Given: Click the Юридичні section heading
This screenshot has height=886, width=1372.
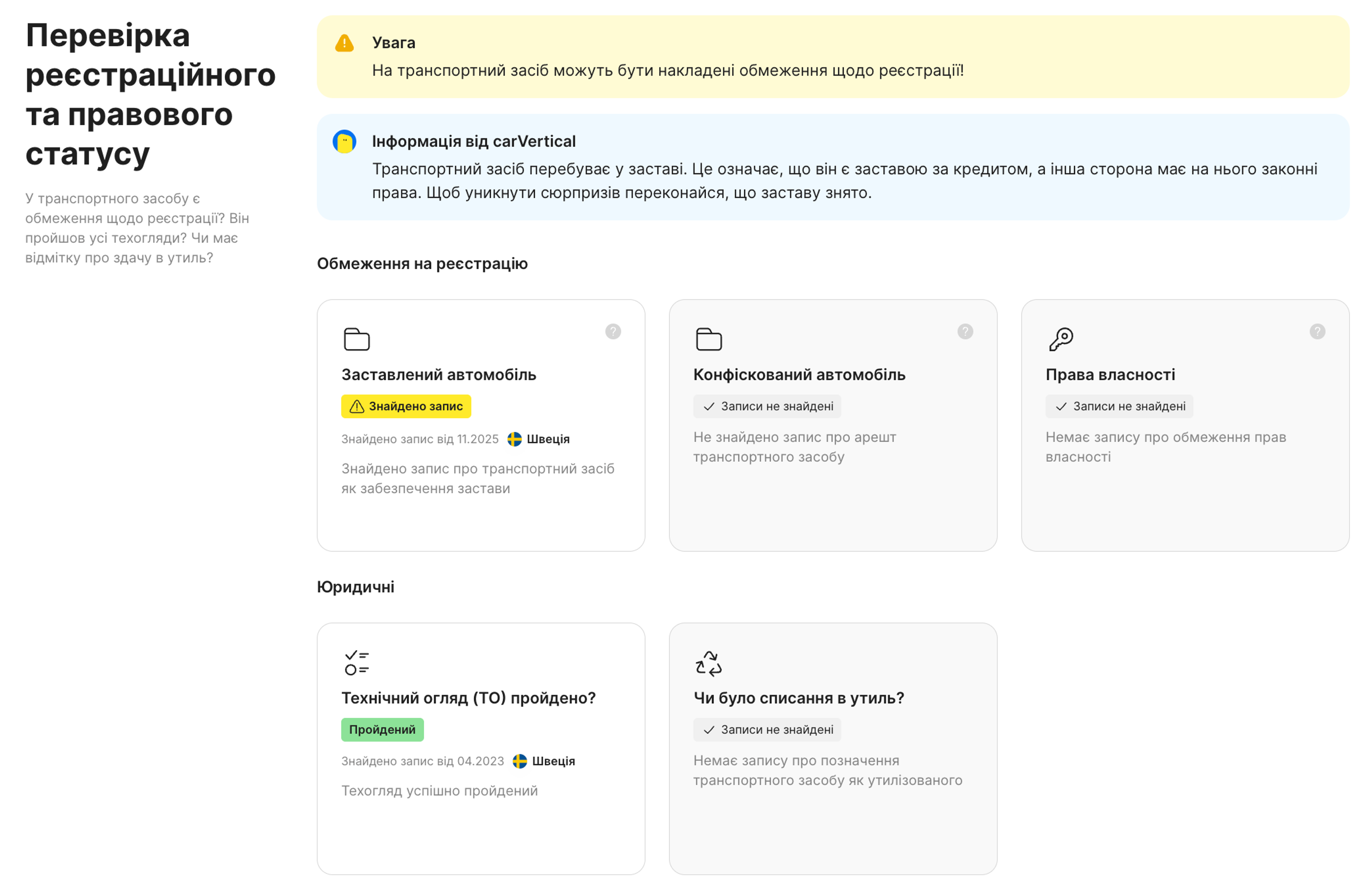Looking at the screenshot, I should [355, 587].
